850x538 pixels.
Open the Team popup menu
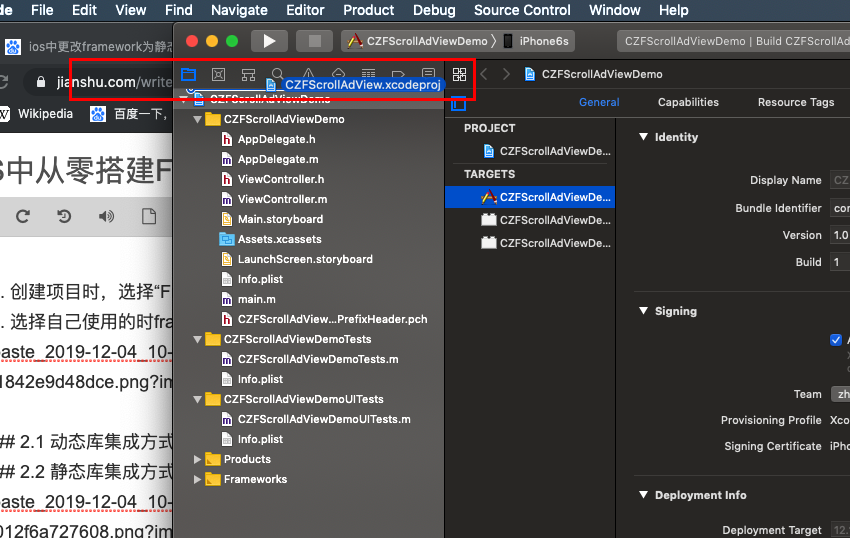[x=840, y=394]
